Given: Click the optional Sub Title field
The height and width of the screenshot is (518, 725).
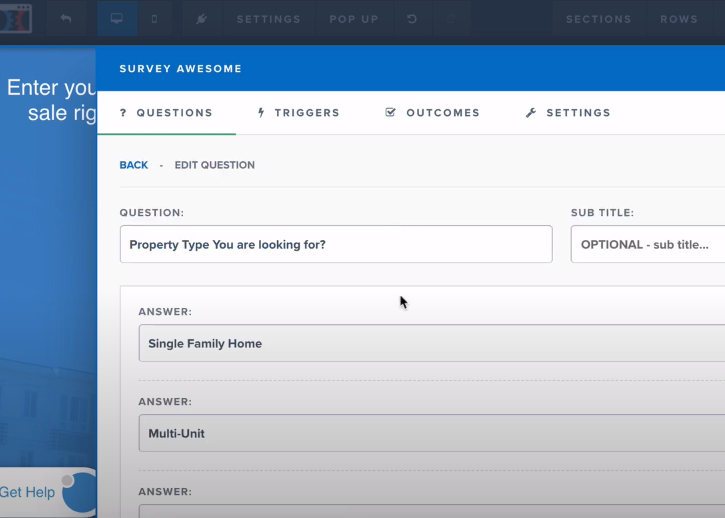Looking at the screenshot, I should tap(648, 244).
